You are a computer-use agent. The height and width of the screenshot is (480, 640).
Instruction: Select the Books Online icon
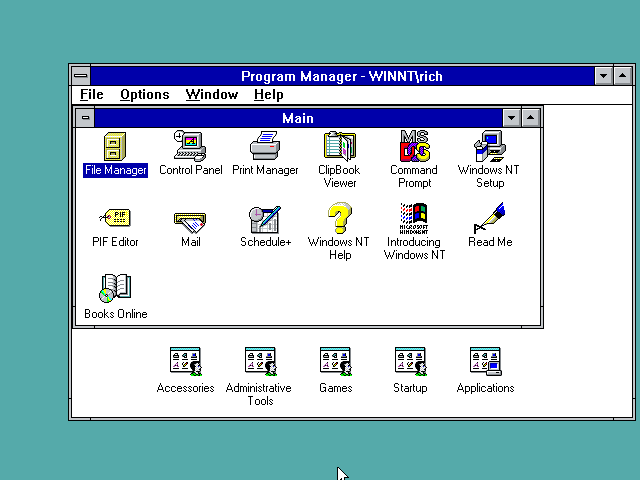point(116,289)
